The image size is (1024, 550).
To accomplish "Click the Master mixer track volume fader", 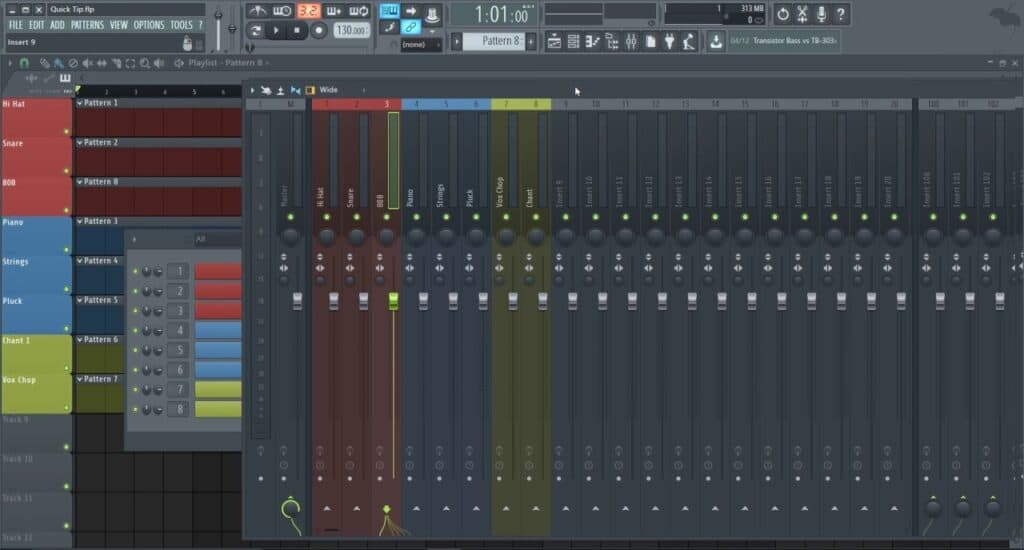I will (x=297, y=300).
